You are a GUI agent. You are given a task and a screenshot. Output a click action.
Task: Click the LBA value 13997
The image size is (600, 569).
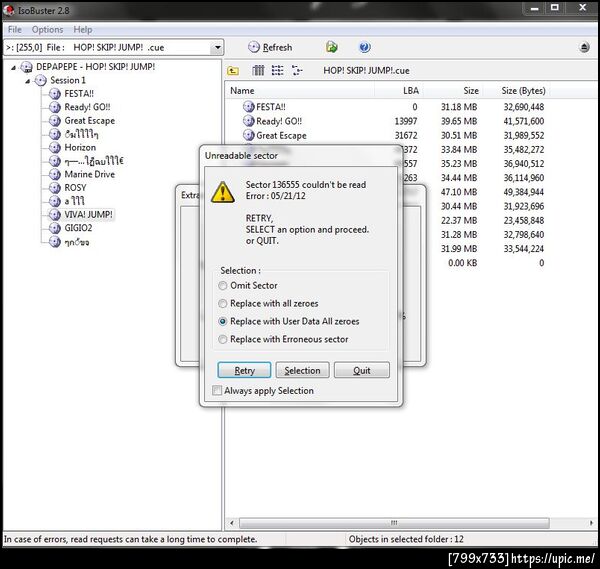point(406,121)
